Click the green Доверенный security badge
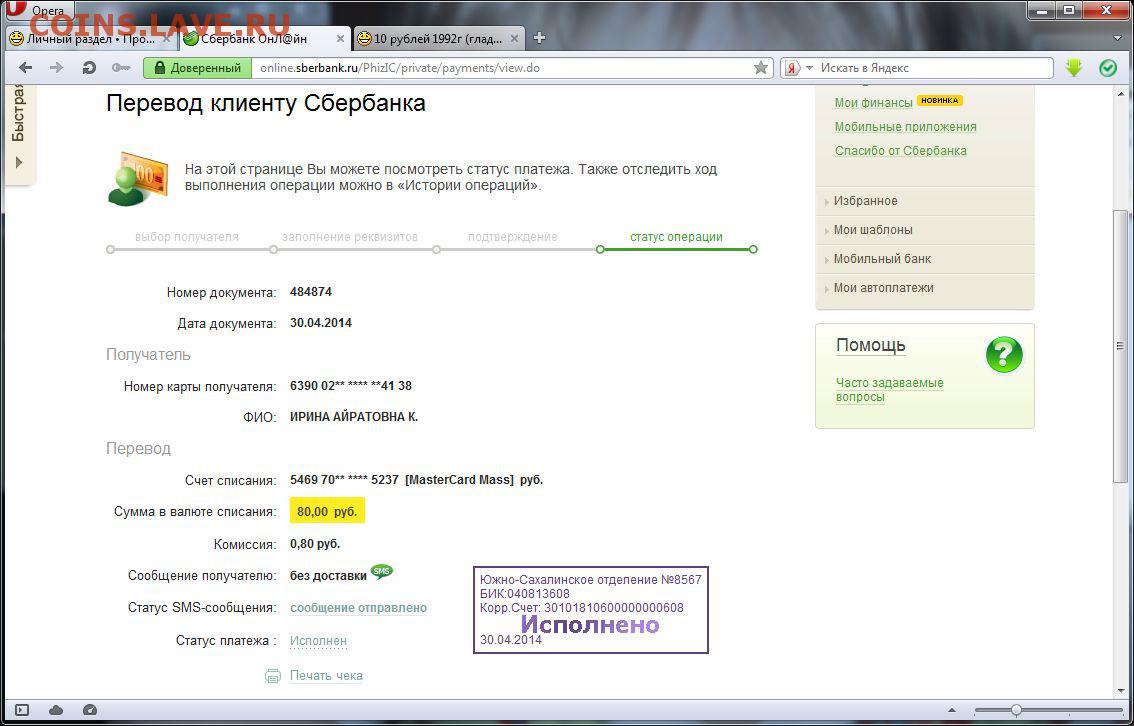The height and width of the screenshot is (726, 1134). (x=197, y=68)
